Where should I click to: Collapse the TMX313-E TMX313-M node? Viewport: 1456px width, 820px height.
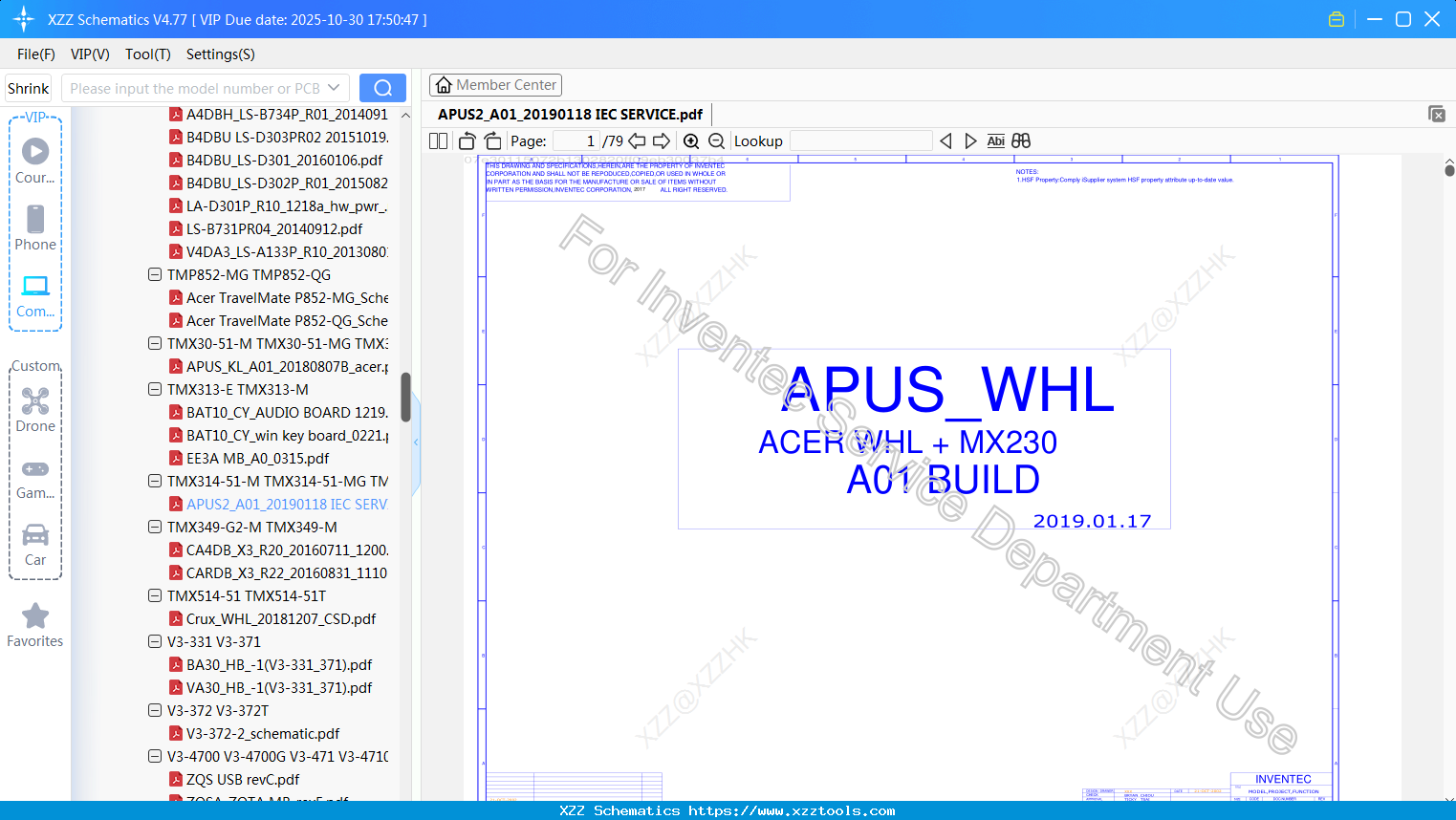tap(155, 390)
